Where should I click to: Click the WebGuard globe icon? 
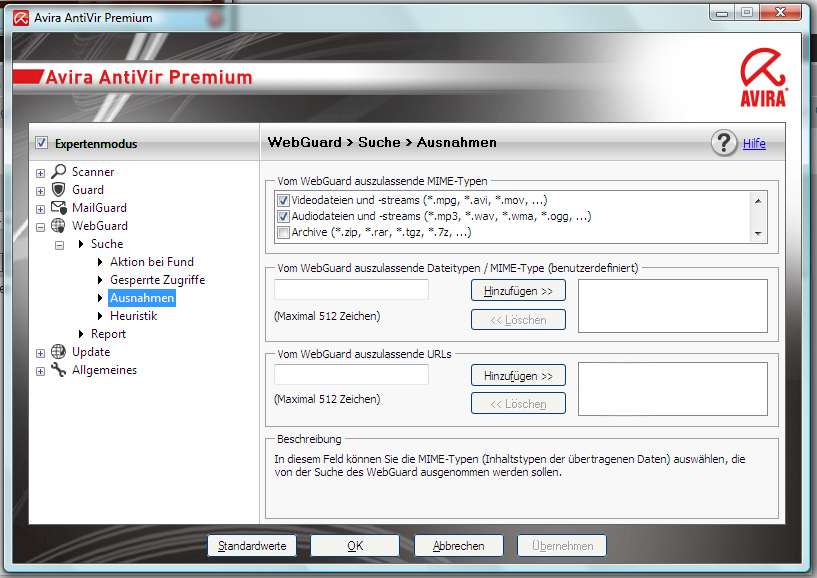coord(59,226)
